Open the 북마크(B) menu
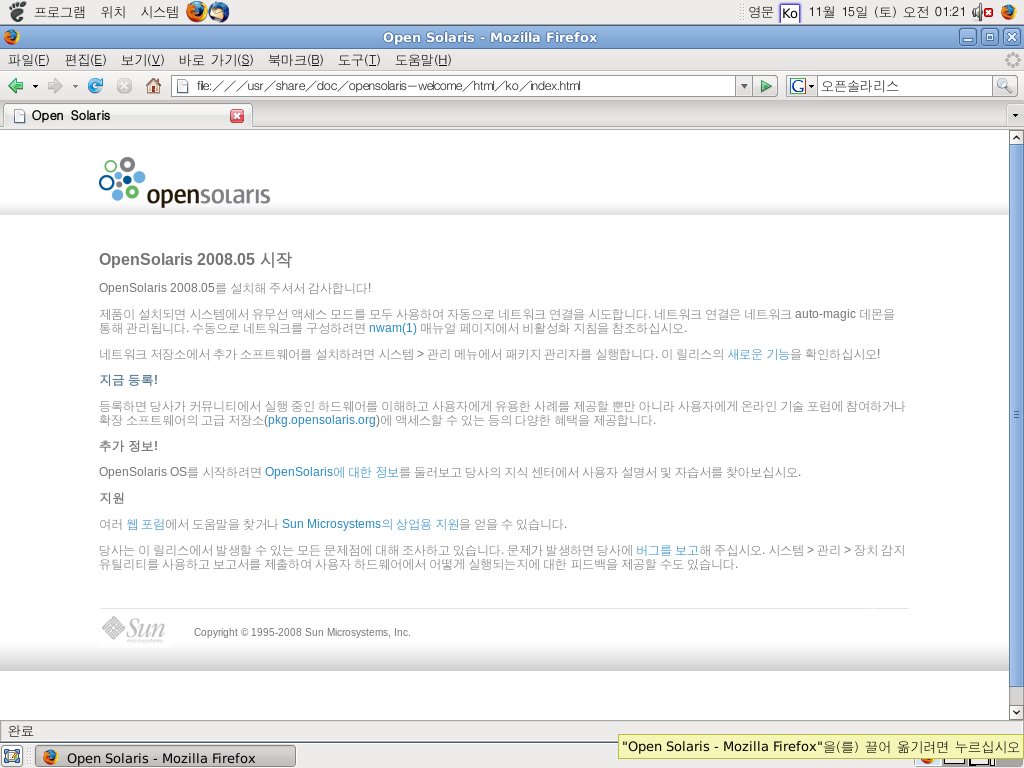The width and height of the screenshot is (1024, 768). [x=295, y=60]
